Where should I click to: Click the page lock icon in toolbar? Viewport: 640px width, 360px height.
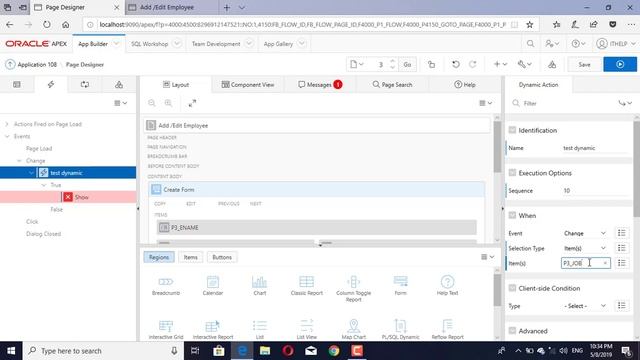coord(431,64)
